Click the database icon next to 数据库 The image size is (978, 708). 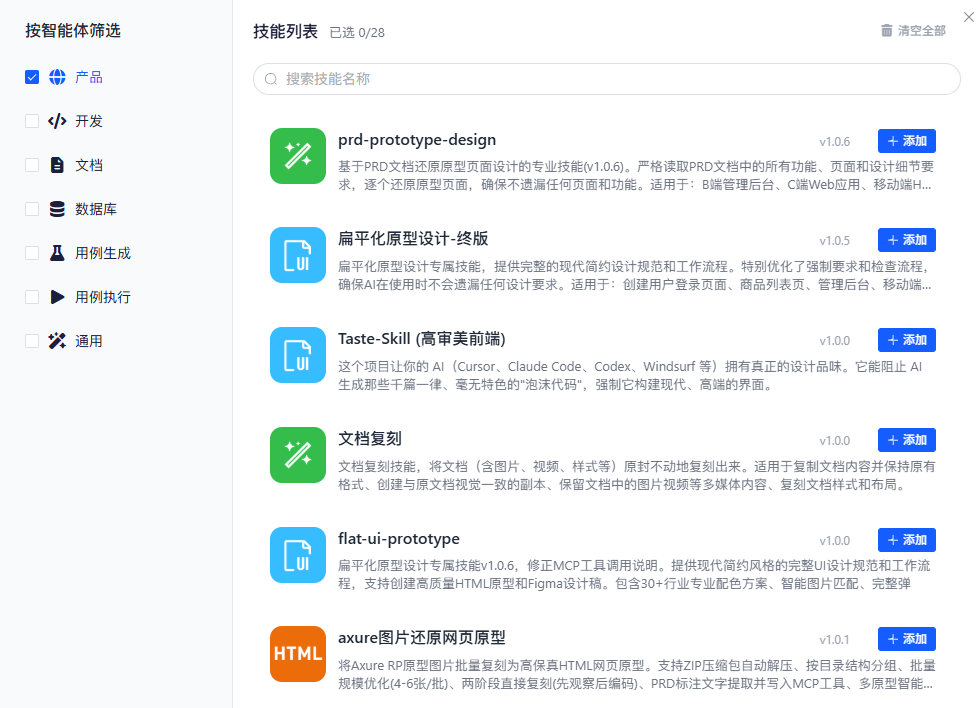point(57,209)
